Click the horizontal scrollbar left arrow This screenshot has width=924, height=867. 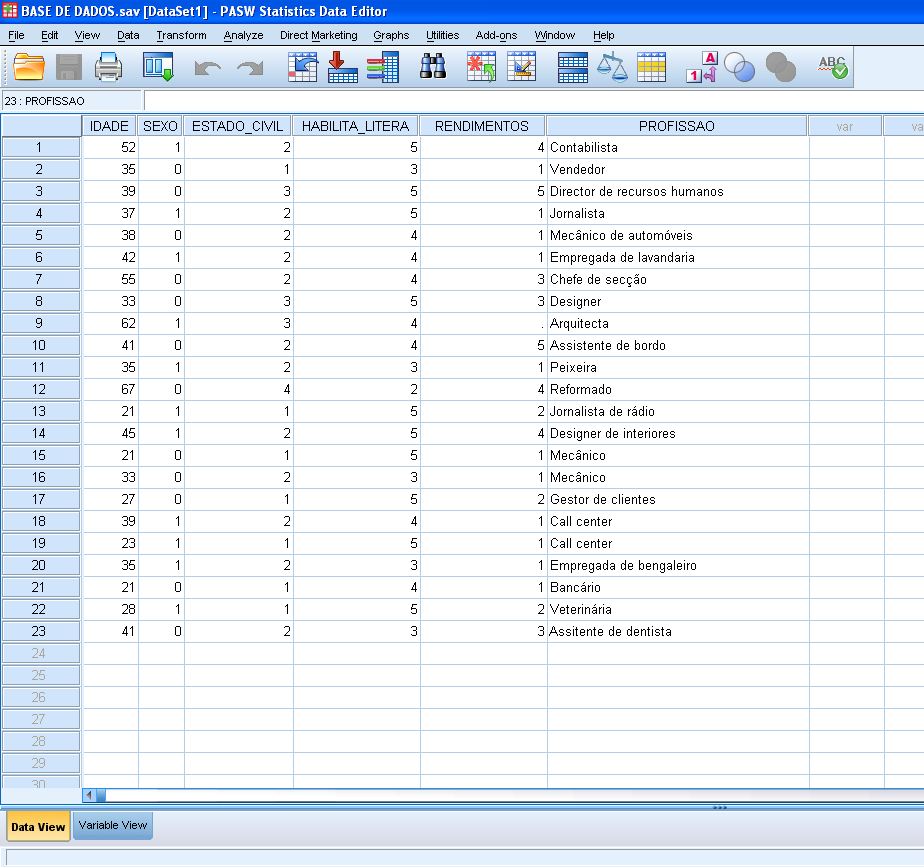pos(89,794)
